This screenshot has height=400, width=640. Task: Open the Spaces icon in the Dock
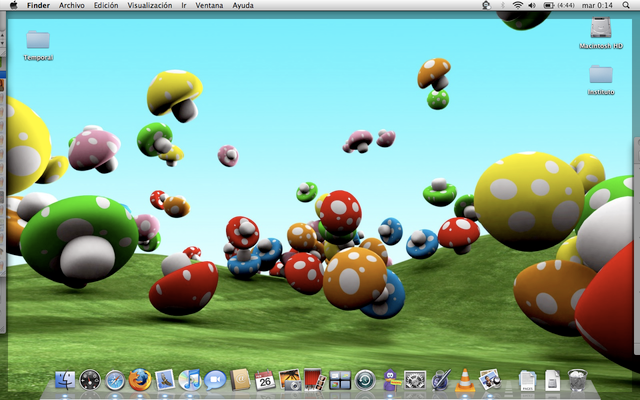(x=340, y=380)
